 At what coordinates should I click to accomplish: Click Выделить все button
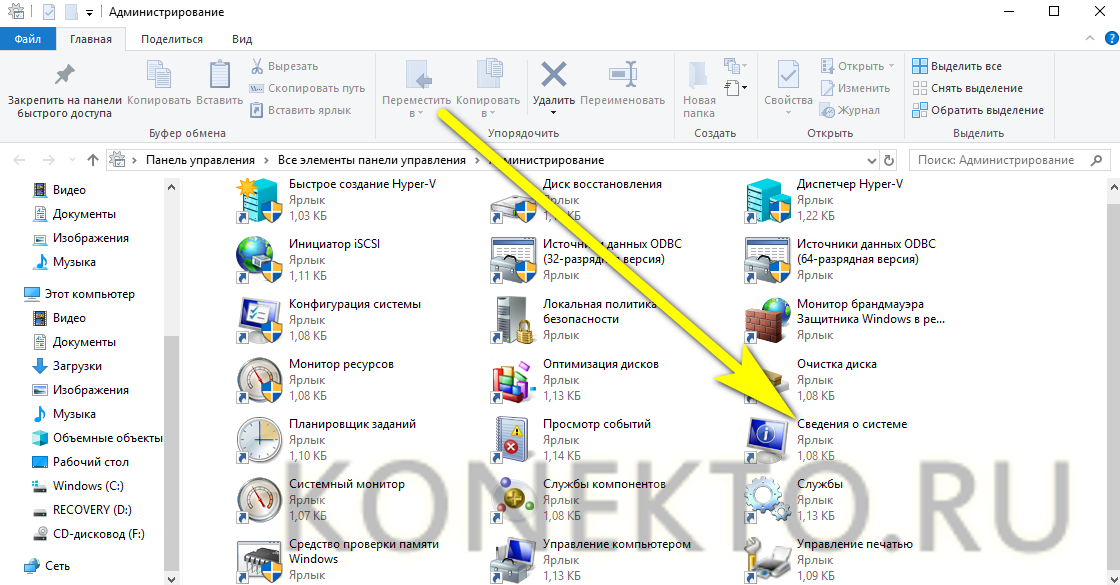tap(957, 66)
